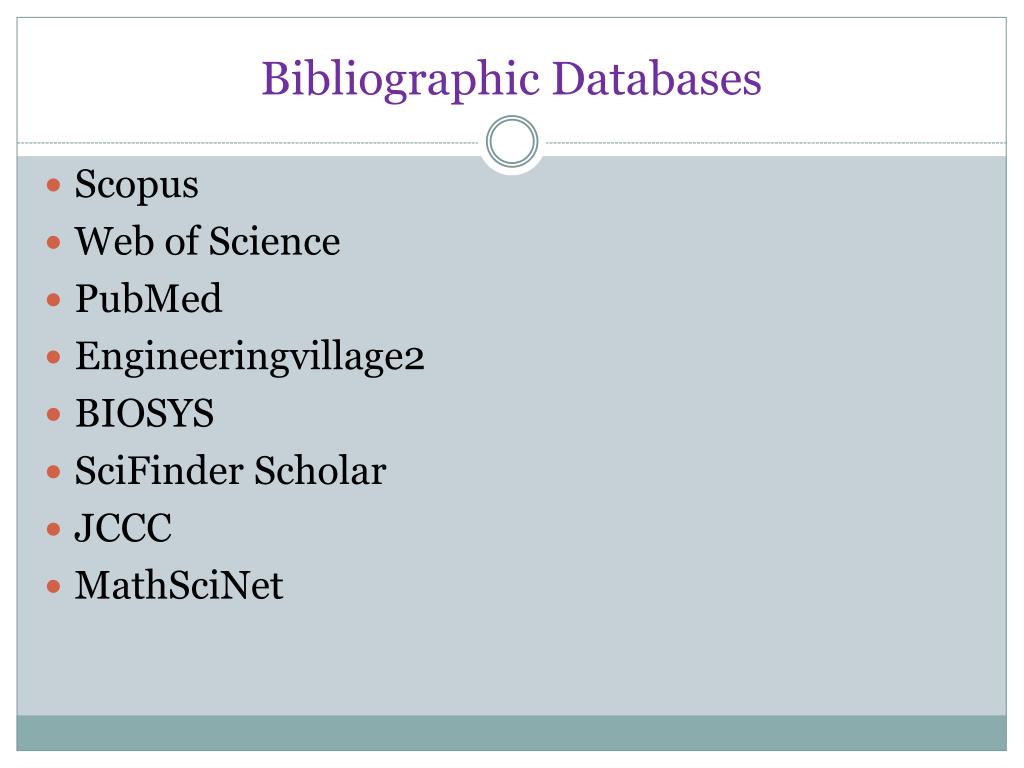Screen dimensions: 1024x768
Task: Click the bullet beside SciFinder Scholar
Action: click(x=54, y=472)
